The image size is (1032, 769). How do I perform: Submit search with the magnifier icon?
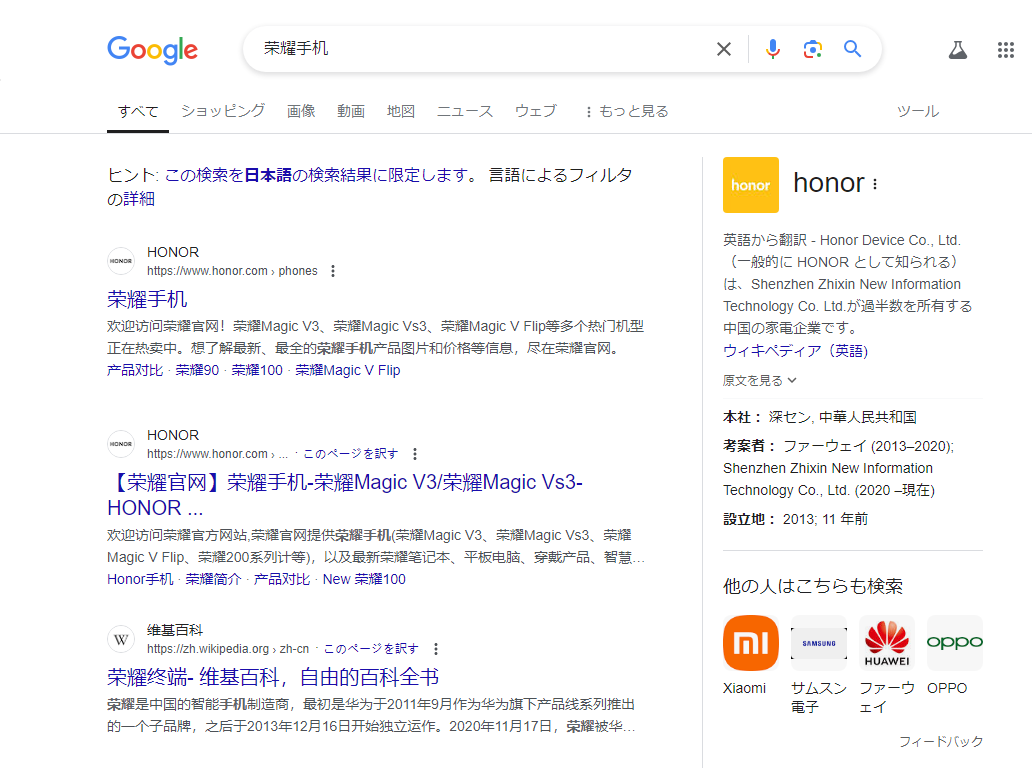[x=852, y=49]
